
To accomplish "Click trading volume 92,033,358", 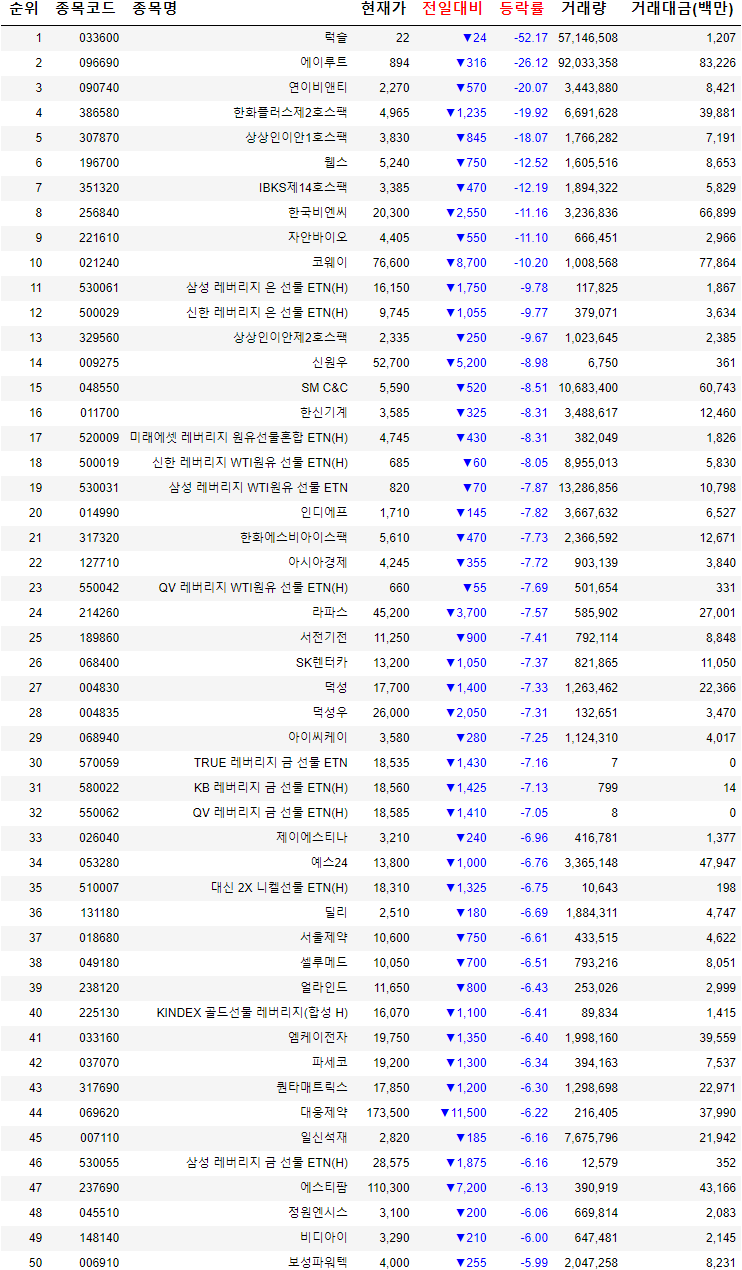I will [588, 63].
